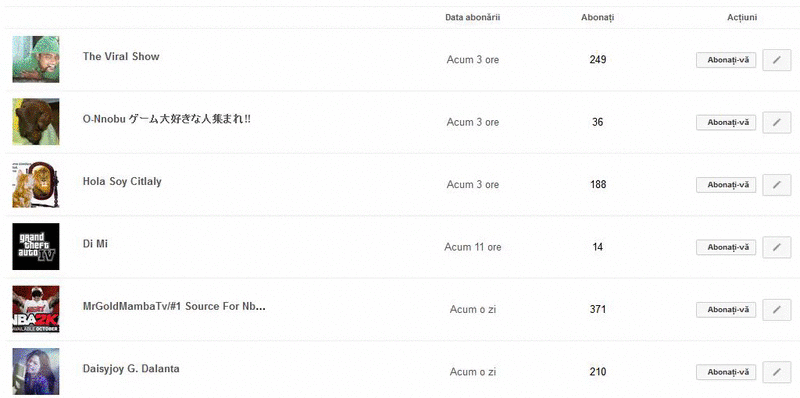Subscribe to Hola Soy Citlaly
Image resolution: width=800 pixels, height=398 pixels.
[726, 185]
